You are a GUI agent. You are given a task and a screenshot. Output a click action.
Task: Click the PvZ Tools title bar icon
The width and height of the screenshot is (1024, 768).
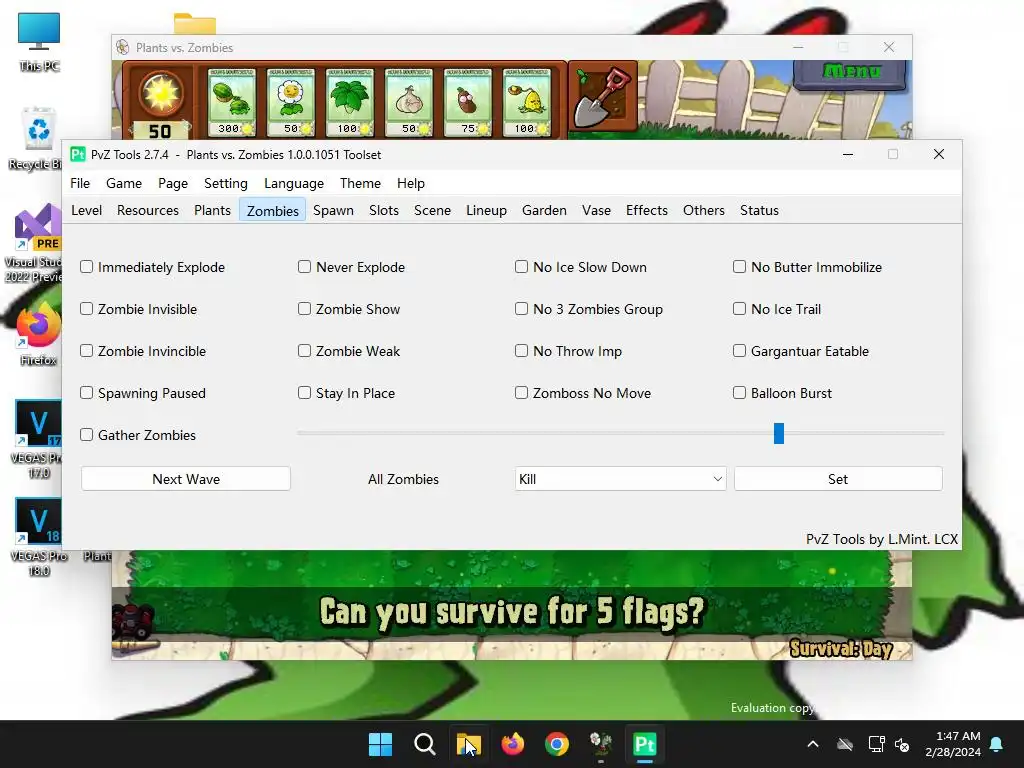click(78, 154)
